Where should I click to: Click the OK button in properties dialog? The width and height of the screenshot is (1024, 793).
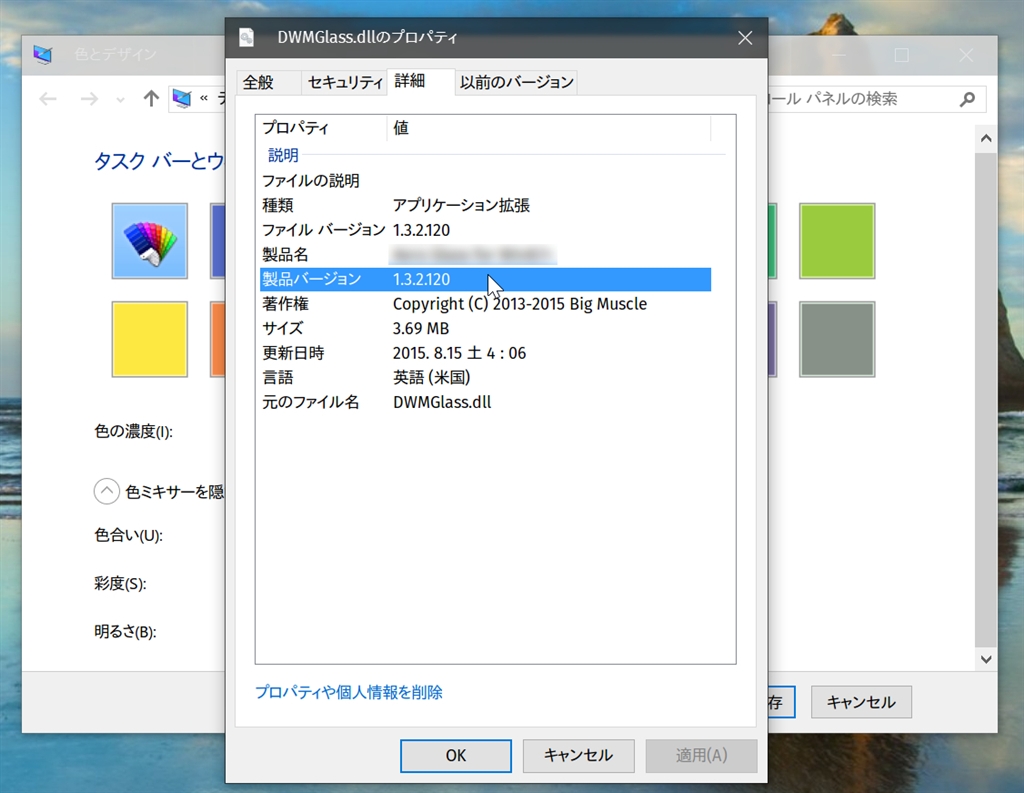(x=456, y=756)
